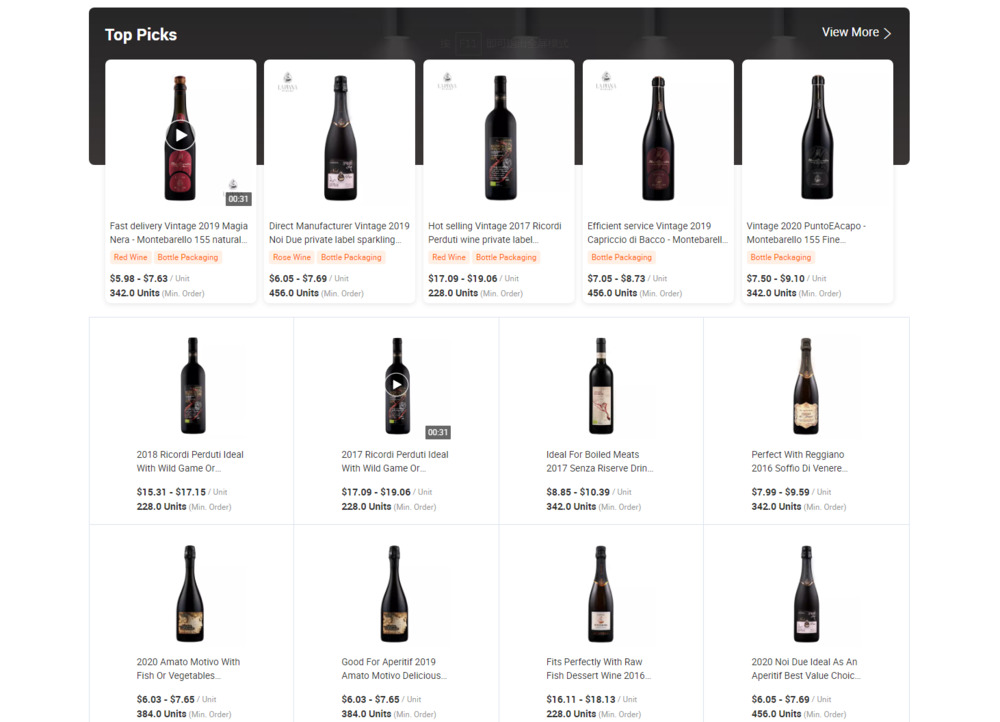Open Hot selling Vintage 2017 Ricordi Perduti title
This screenshot has height=722, width=1000.
pyautogui.click(x=495, y=233)
